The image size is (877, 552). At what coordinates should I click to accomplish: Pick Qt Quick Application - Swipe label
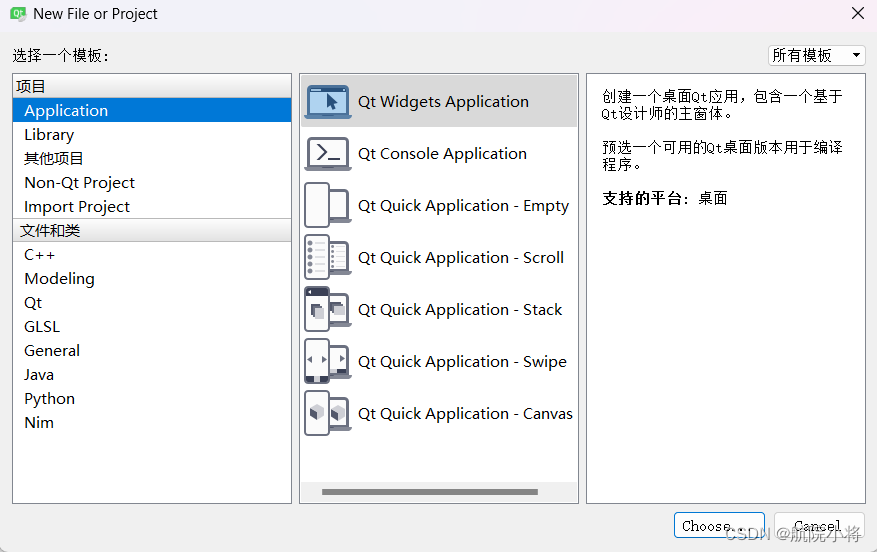point(463,362)
